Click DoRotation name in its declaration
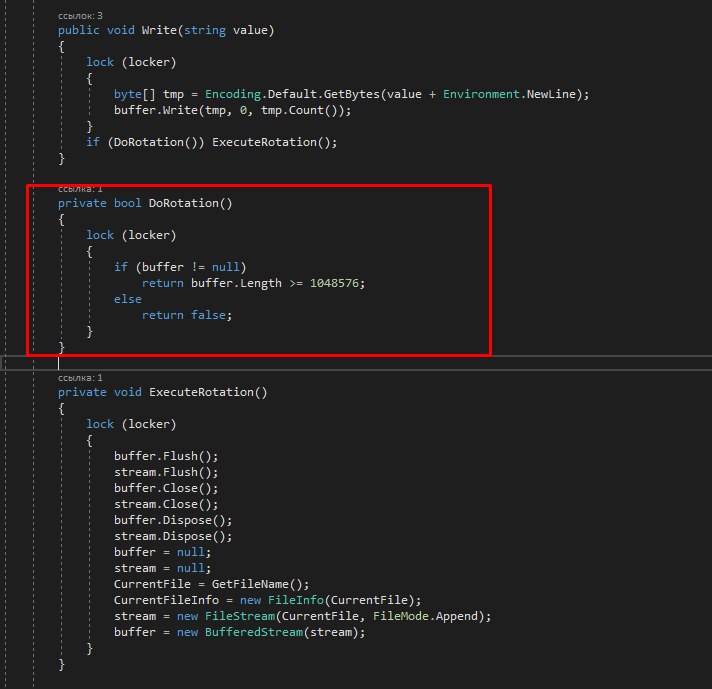712x689 pixels. [x=184, y=203]
